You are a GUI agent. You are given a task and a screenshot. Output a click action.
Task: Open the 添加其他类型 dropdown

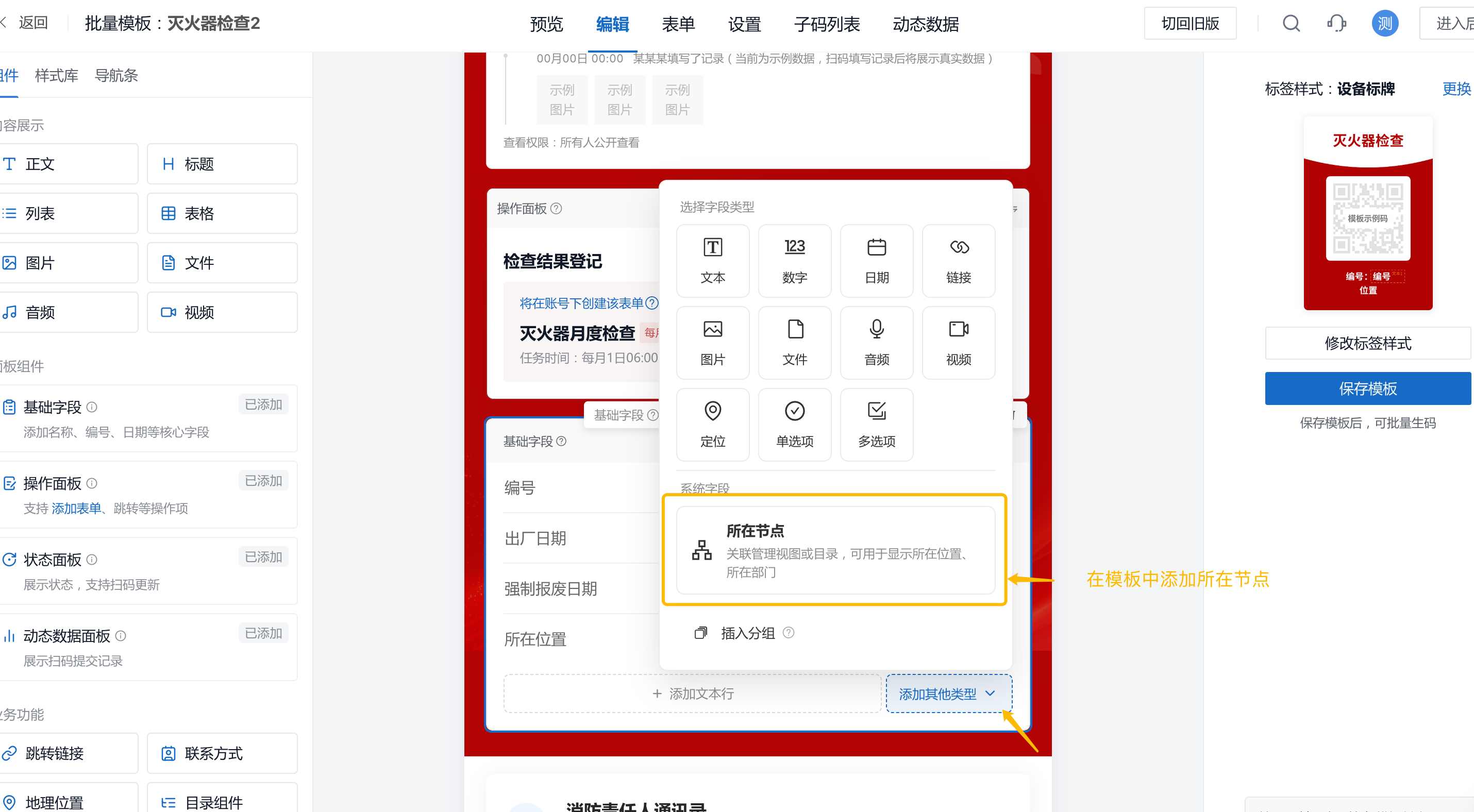pyautogui.click(x=949, y=693)
